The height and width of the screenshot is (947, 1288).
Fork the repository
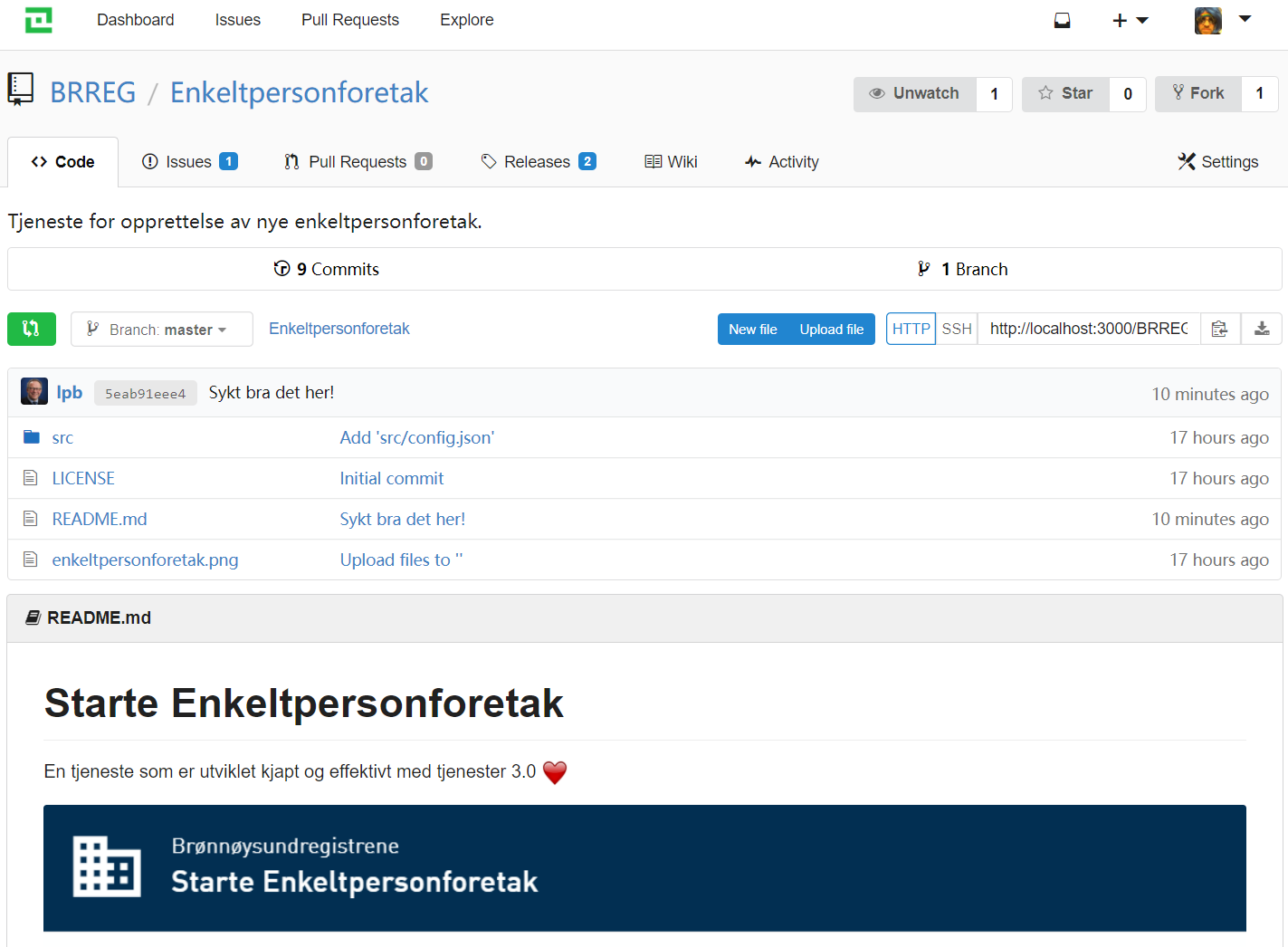tap(1198, 94)
